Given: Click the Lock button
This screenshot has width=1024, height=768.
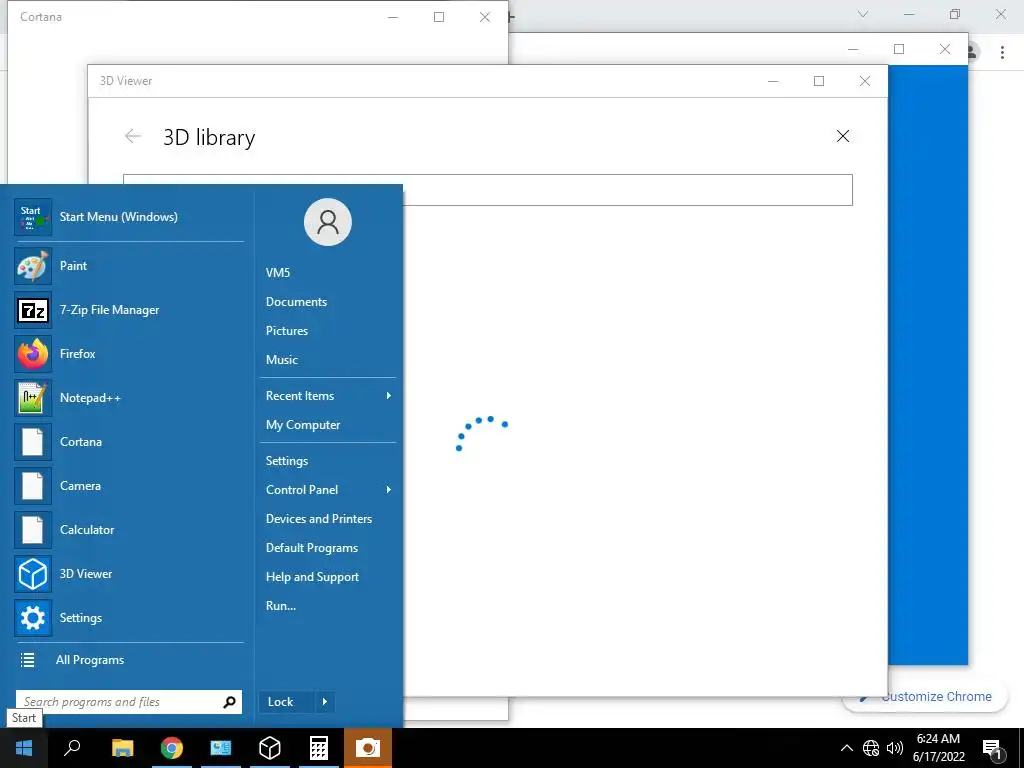Looking at the screenshot, I should pyautogui.click(x=287, y=702).
